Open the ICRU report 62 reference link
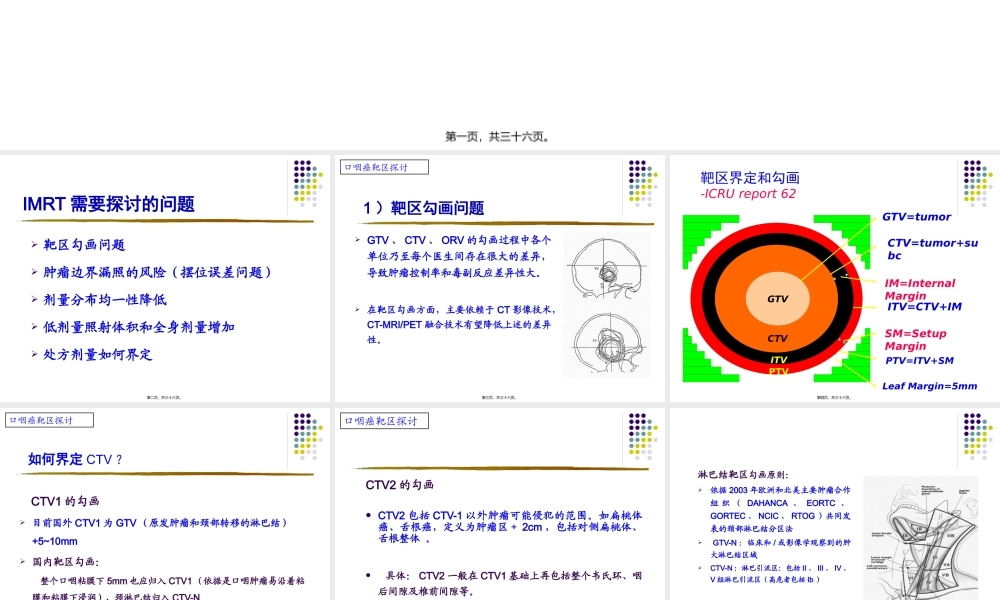Screen dimensions: 1000x600 749,193
